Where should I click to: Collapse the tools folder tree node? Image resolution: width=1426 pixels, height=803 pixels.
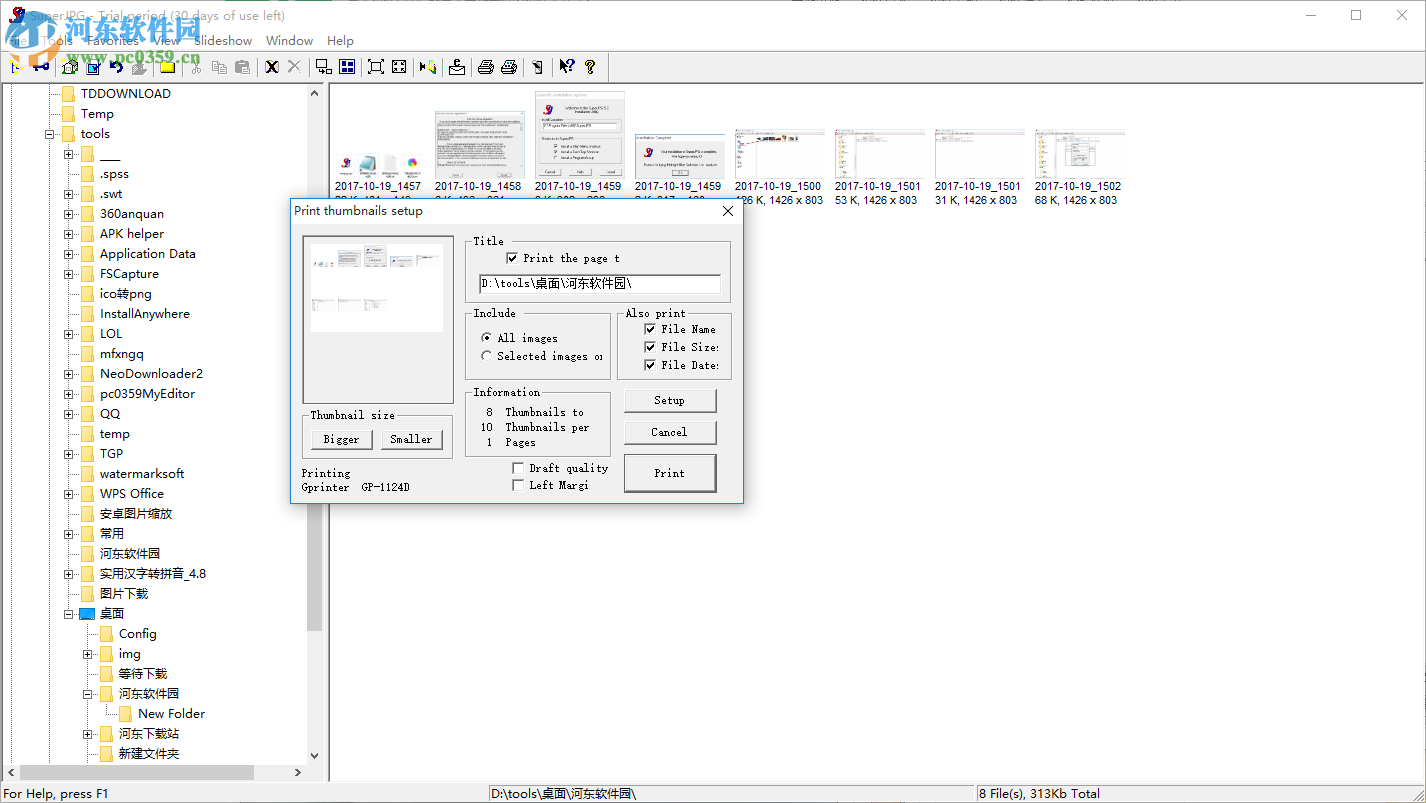tap(49, 134)
